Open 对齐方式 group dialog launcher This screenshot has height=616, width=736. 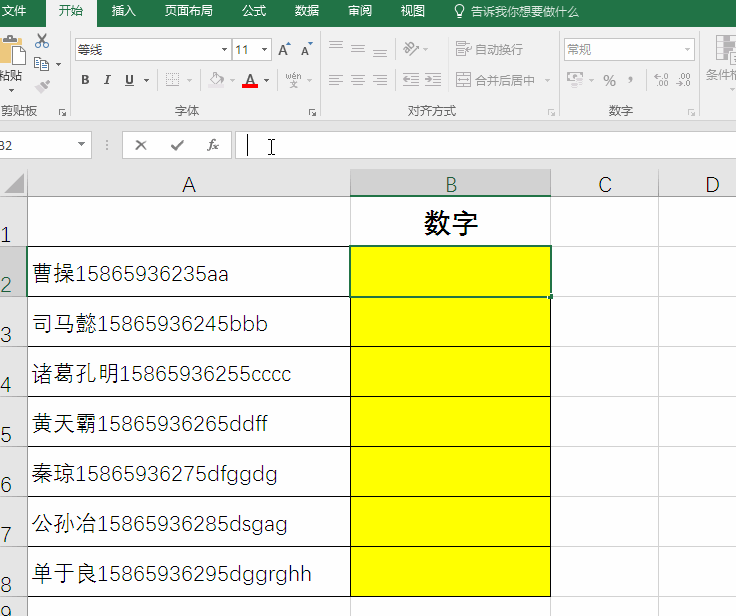(x=552, y=112)
